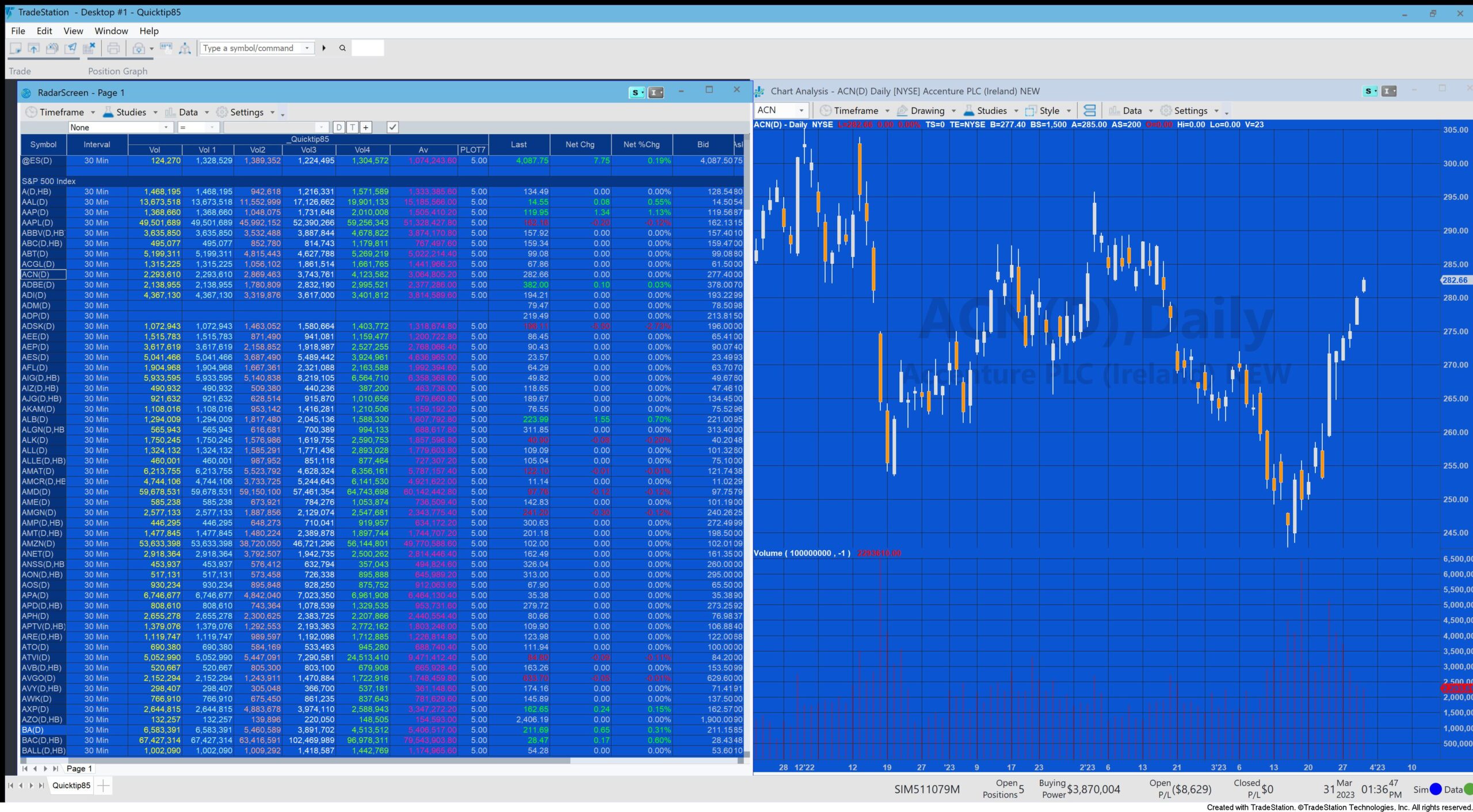Click the Data green status indicator
Viewport: 1473px width, 812px height.
click(x=1468, y=789)
